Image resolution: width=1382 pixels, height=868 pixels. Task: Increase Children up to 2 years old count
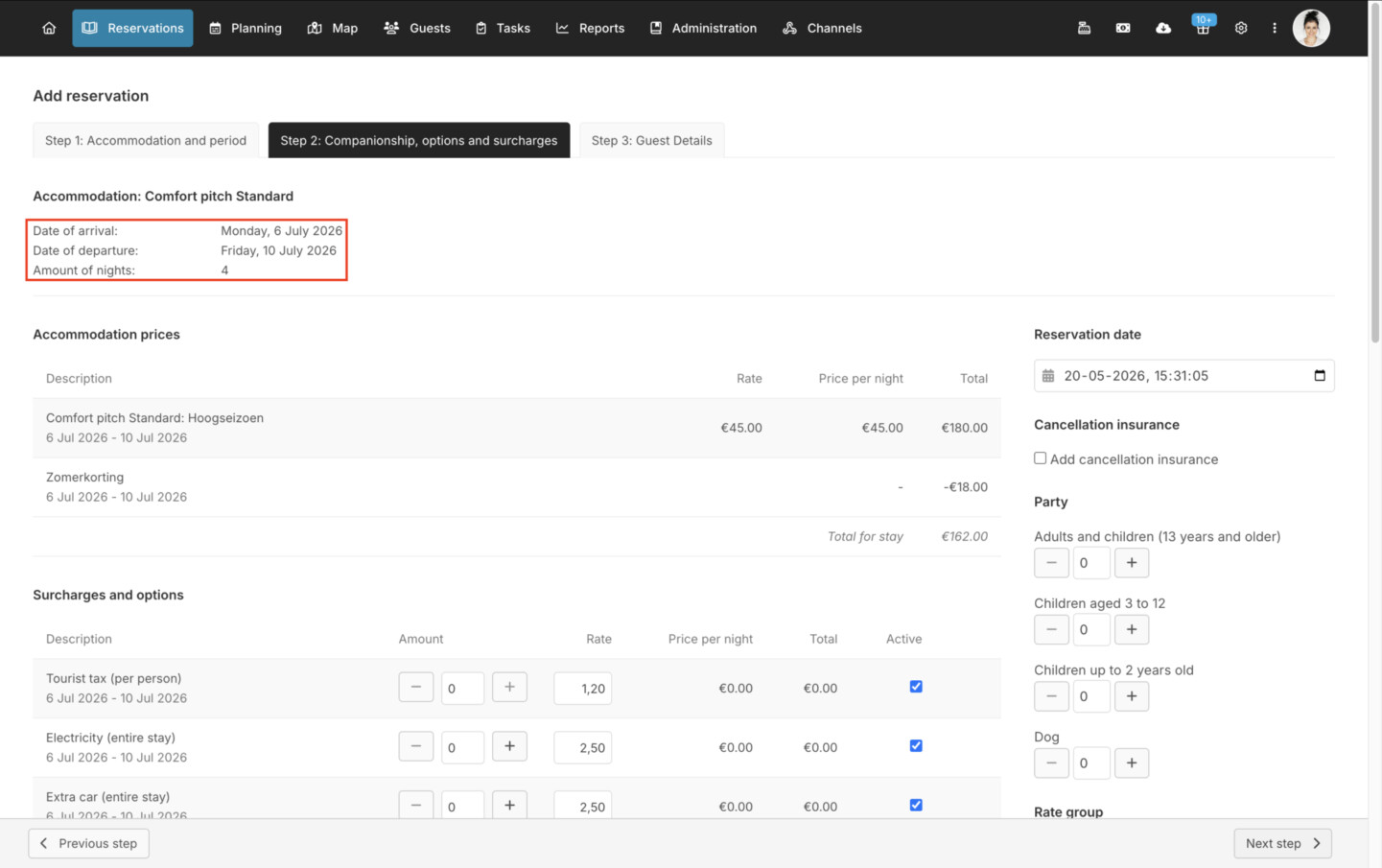pyautogui.click(x=1132, y=696)
